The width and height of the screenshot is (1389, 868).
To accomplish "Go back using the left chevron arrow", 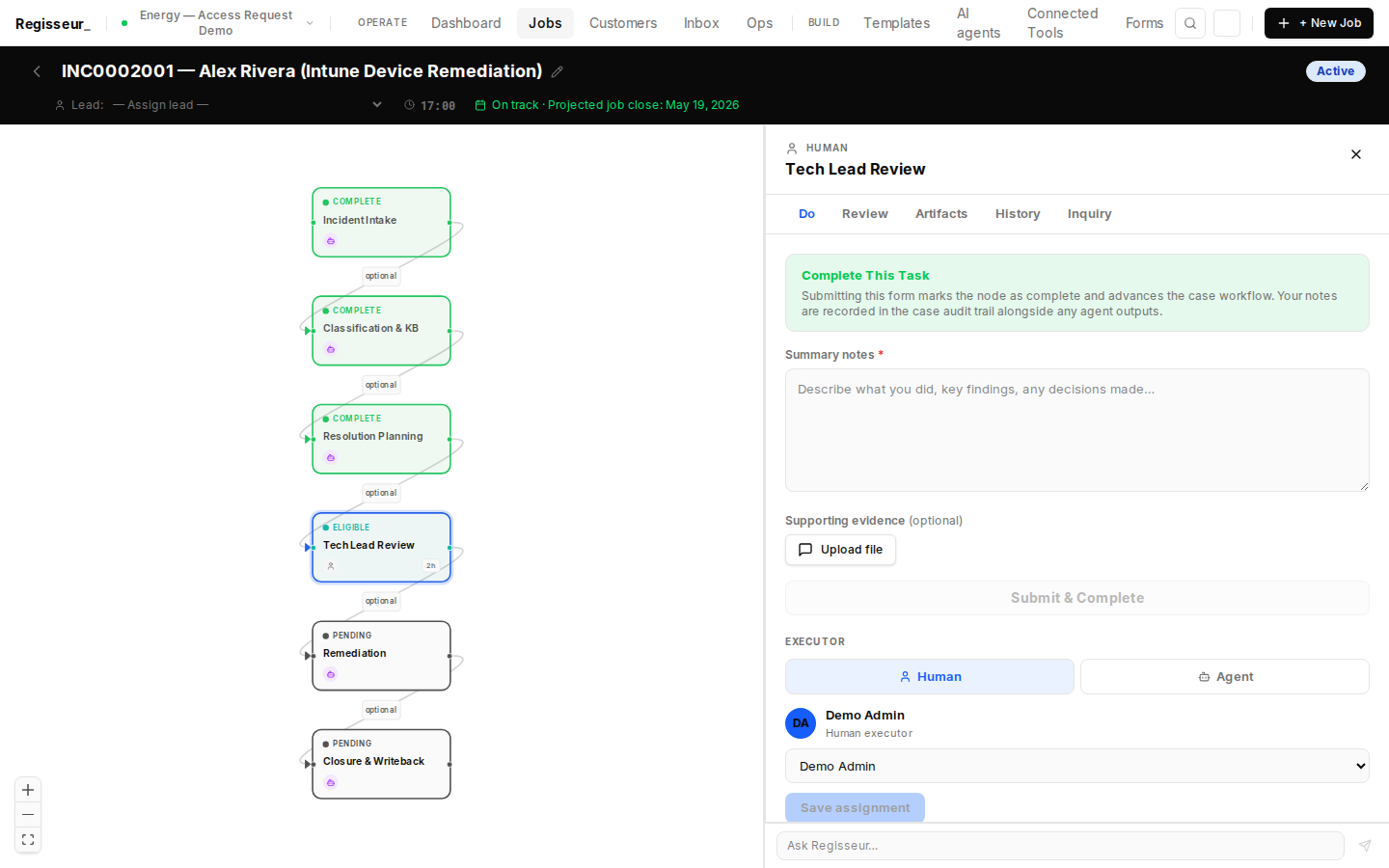I will tap(37, 71).
